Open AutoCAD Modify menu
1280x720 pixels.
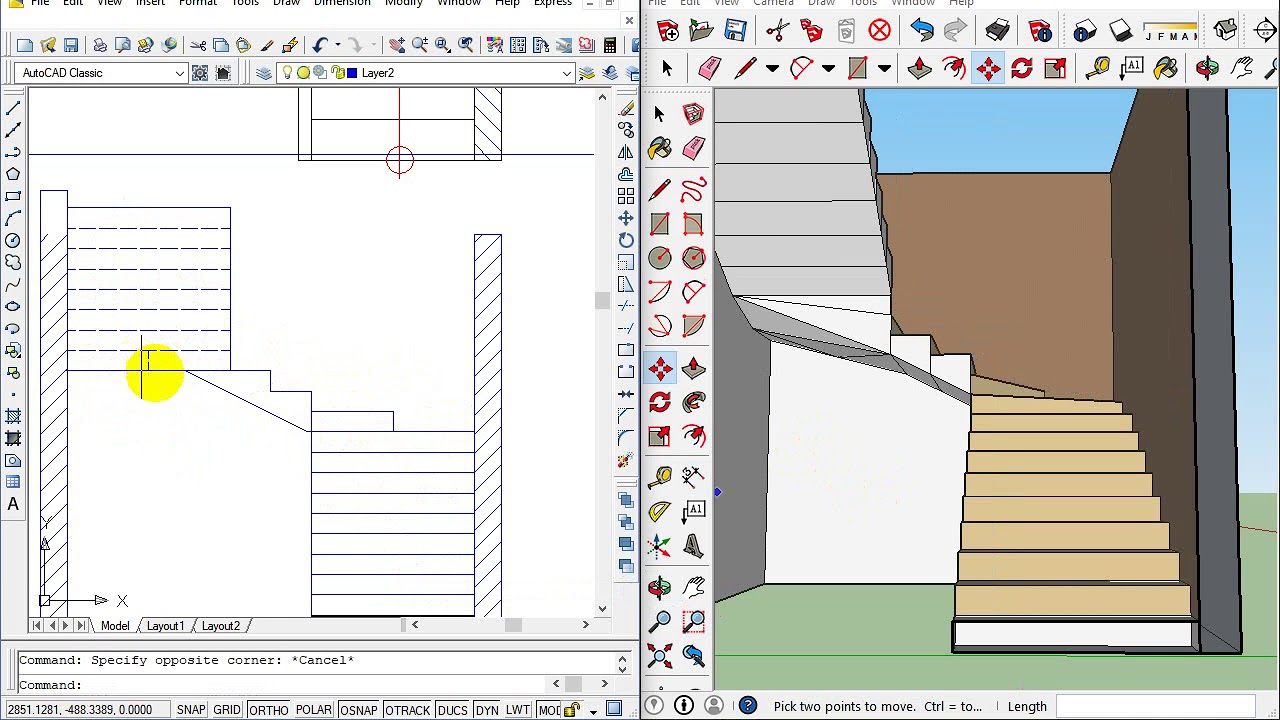coord(404,3)
